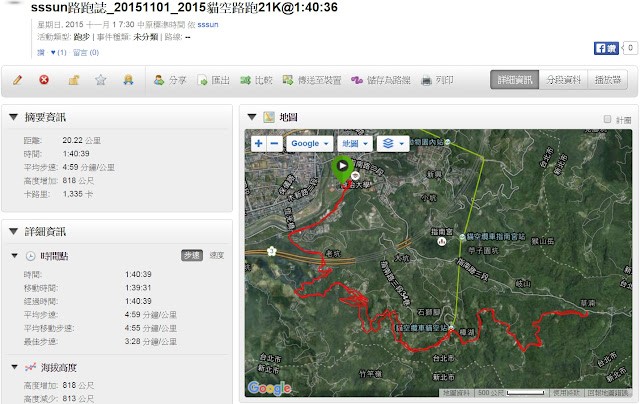
Task: Open the map layers dropdown
Action: coord(393,144)
